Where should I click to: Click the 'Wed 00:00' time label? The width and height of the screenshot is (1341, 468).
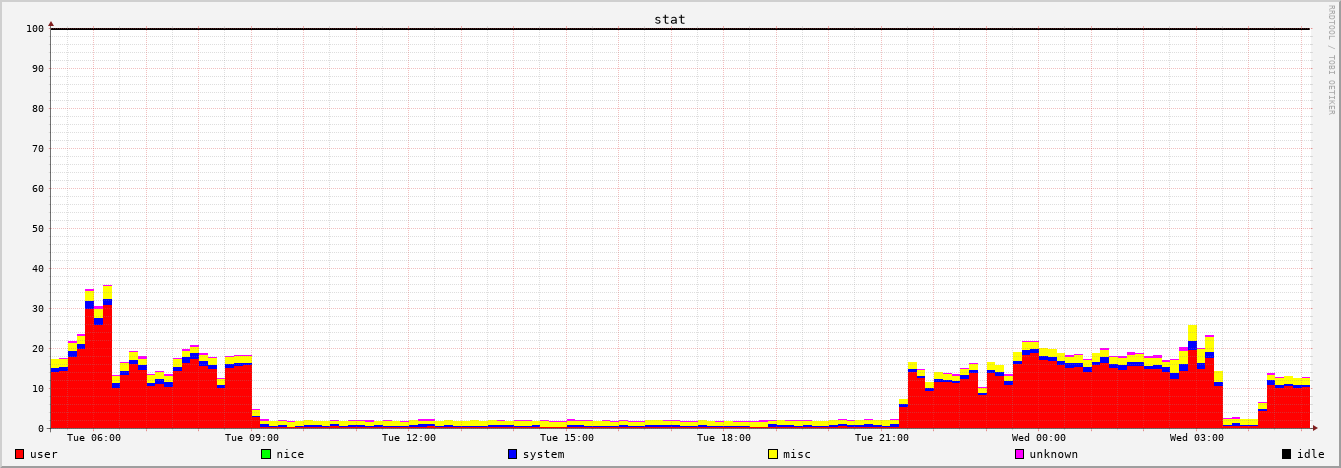[x=1039, y=438]
